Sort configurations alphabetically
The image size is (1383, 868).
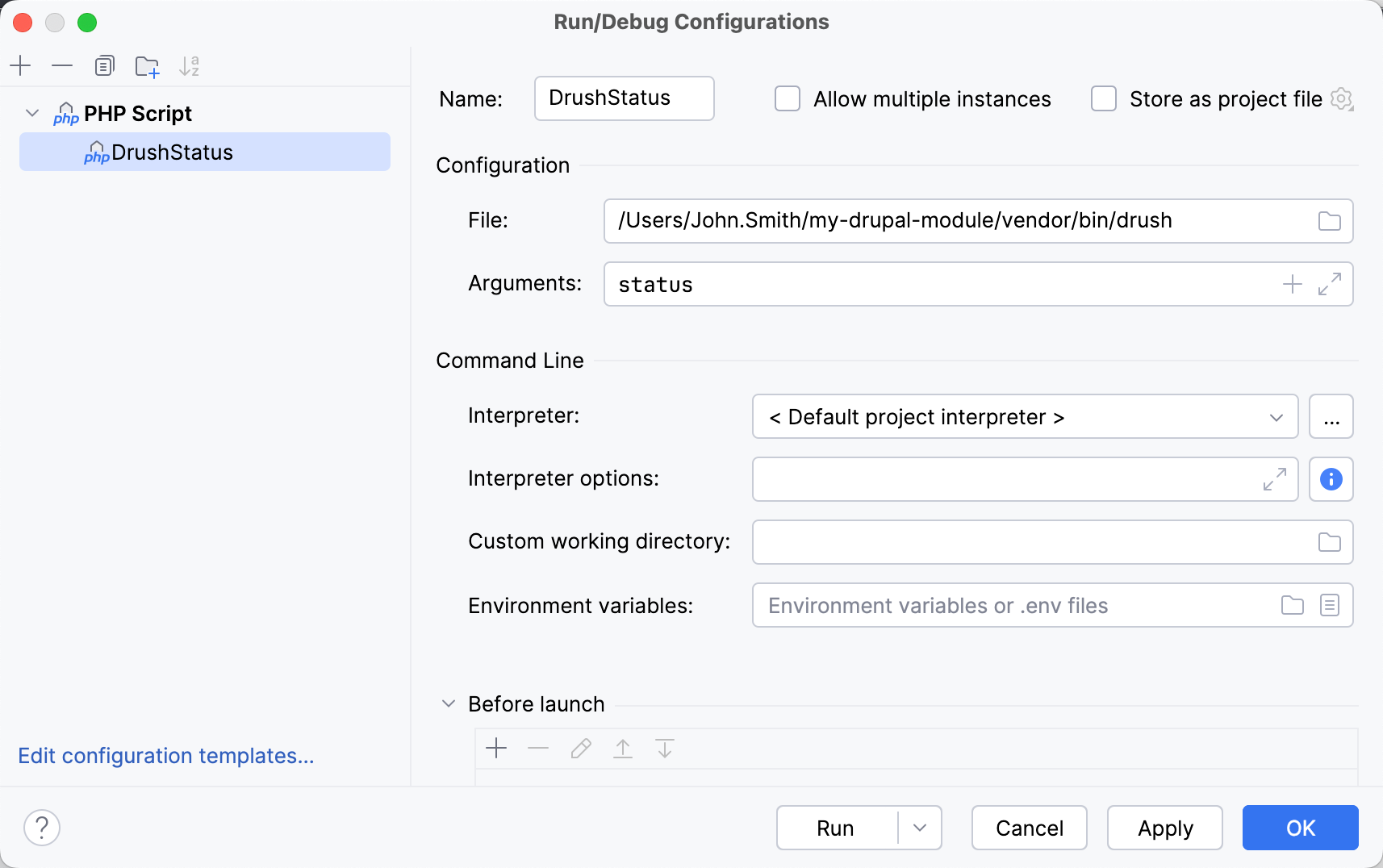tap(190, 65)
